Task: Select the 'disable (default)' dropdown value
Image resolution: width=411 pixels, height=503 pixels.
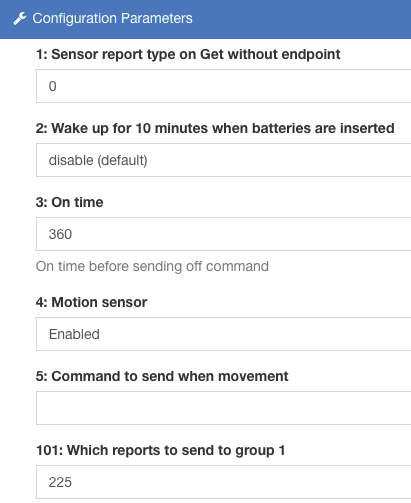Action: click(98, 160)
